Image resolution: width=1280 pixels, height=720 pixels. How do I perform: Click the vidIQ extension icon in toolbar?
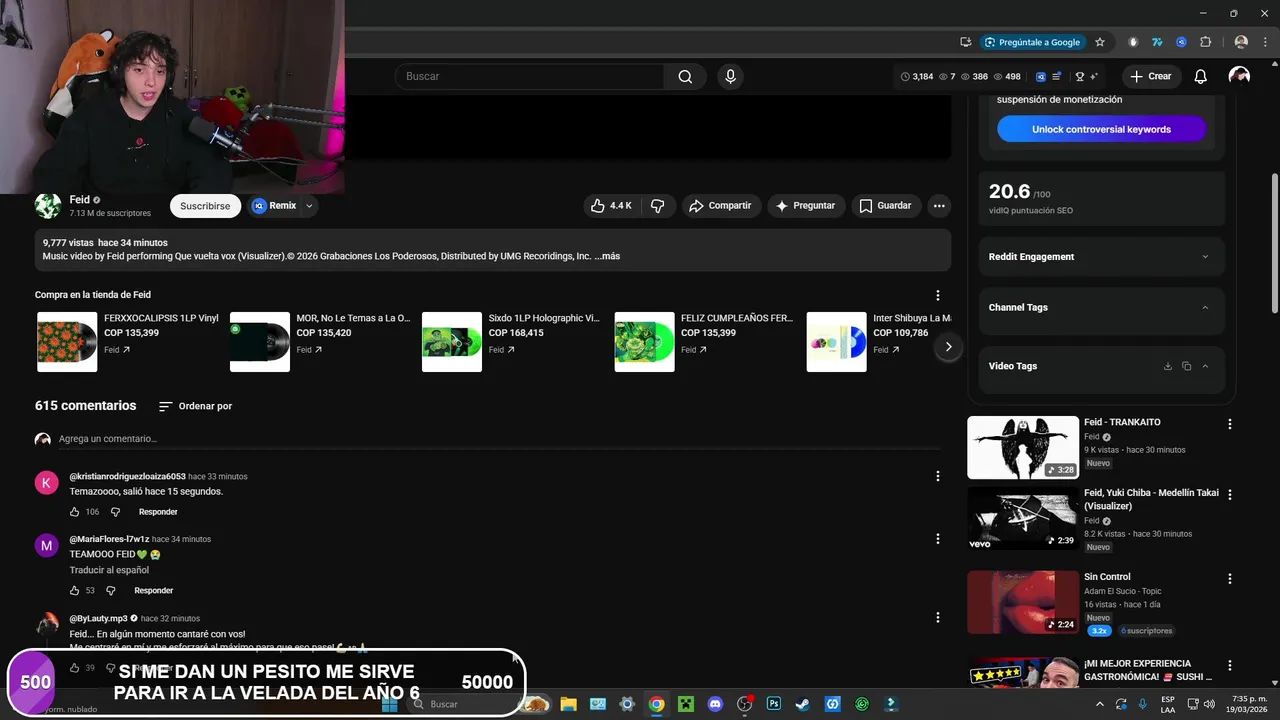pos(1181,42)
